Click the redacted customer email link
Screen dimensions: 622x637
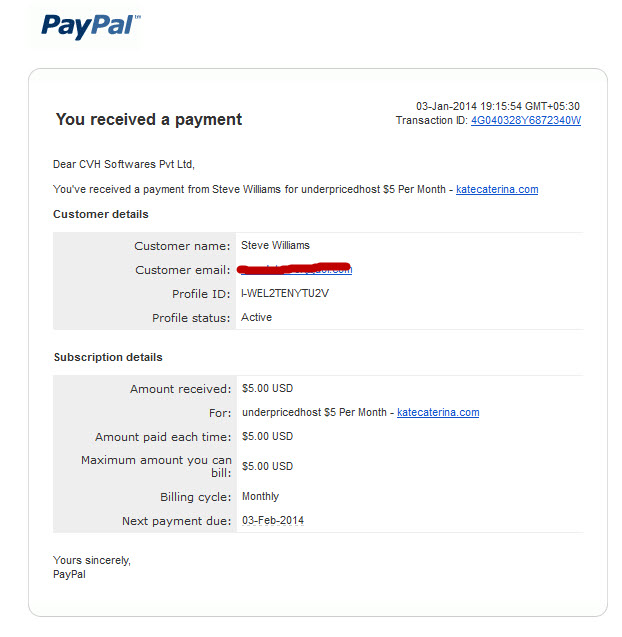tap(296, 269)
